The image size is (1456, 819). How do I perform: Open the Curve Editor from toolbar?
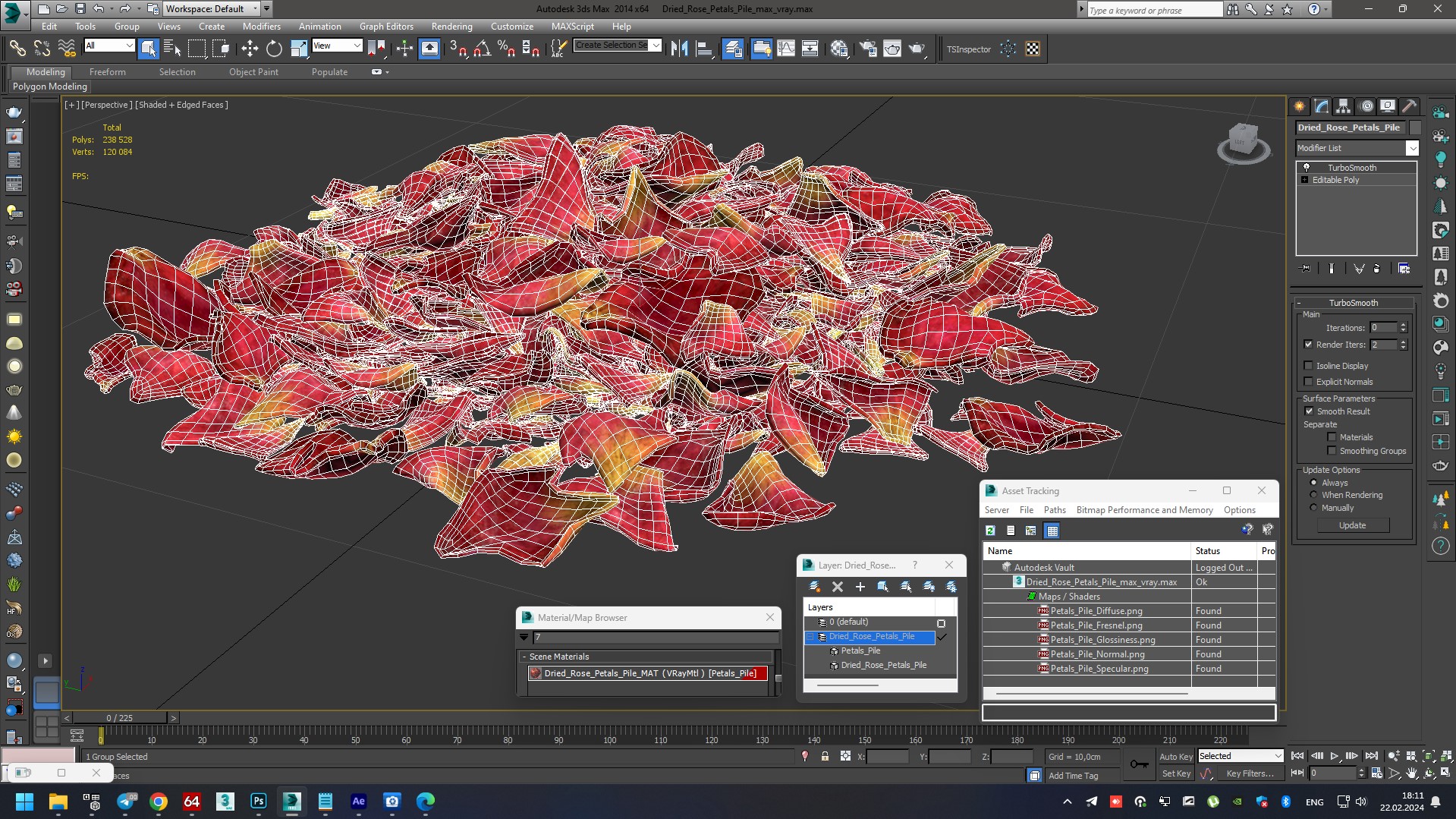[x=786, y=49]
